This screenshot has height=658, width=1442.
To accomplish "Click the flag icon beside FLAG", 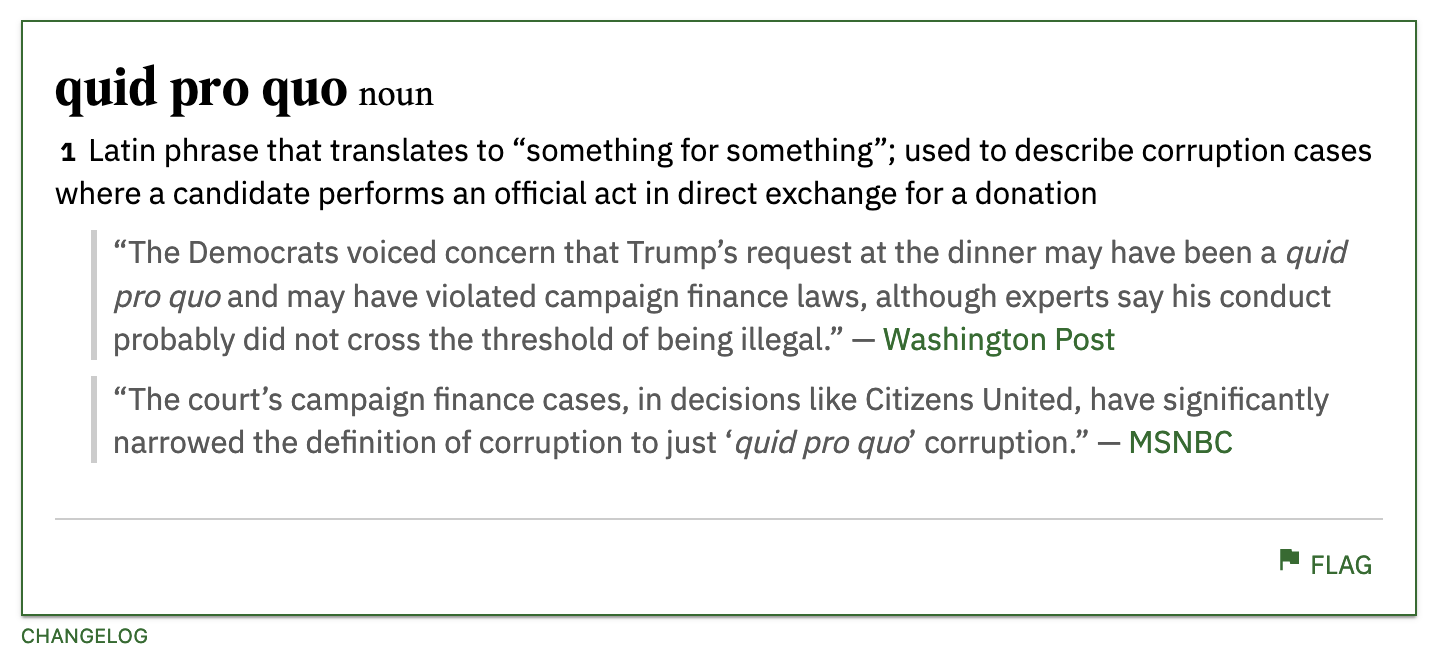I will (1289, 560).
